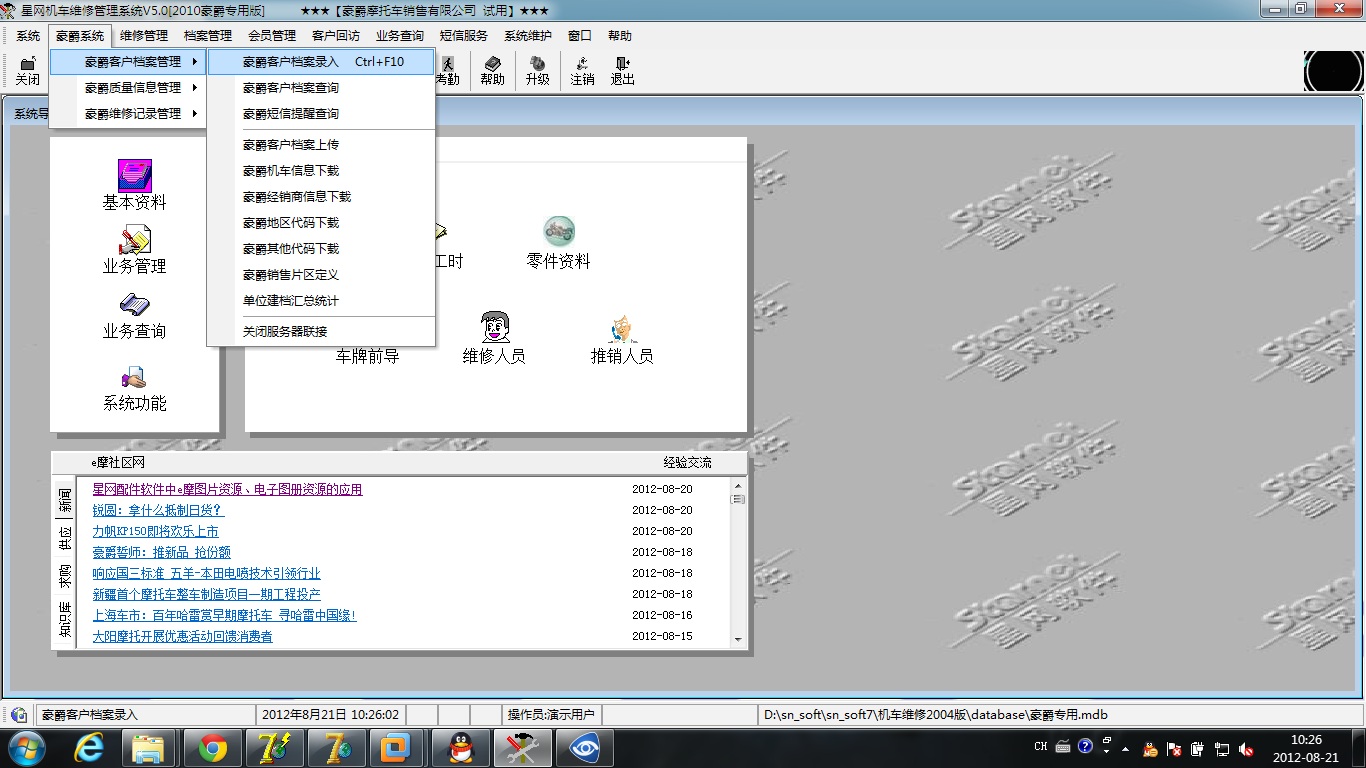1366x768 pixels.
Task: Open link 豪爵誓师：推新品 抢份额
Action: [162, 552]
